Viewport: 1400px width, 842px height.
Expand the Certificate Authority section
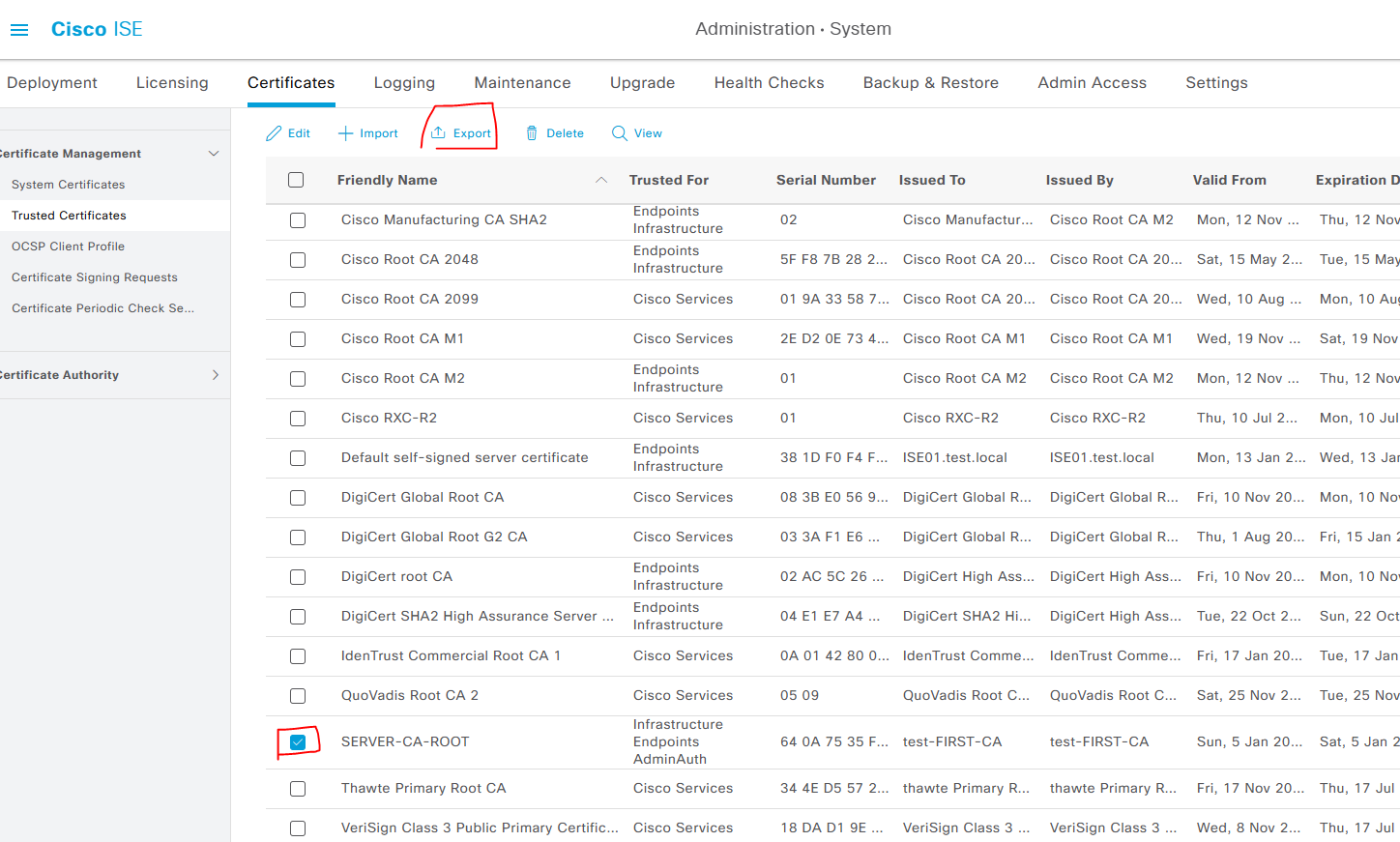click(x=215, y=375)
